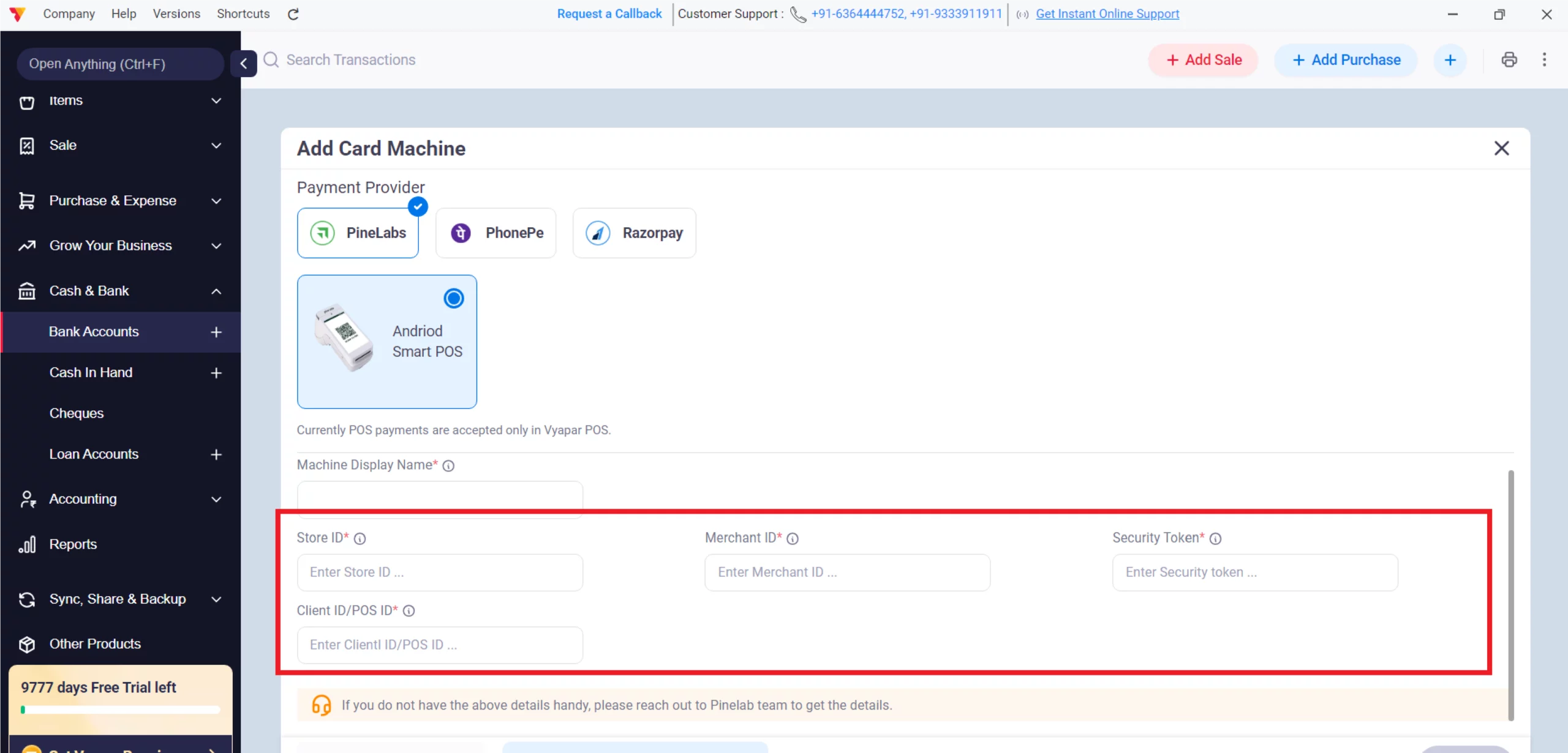Viewport: 1568px width, 753px height.
Task: Click the support phone numbers link
Action: point(907,13)
